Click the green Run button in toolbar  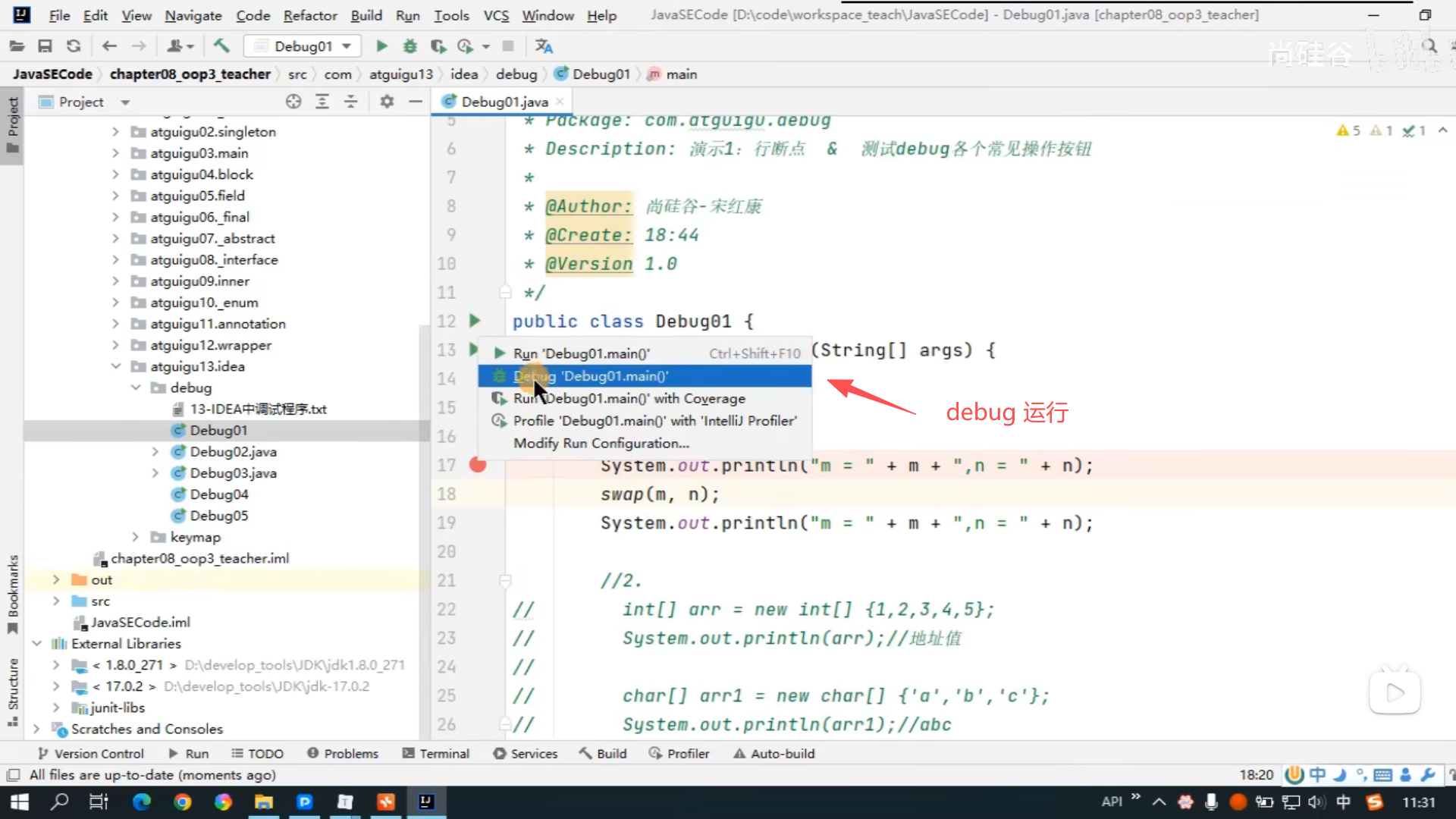tap(381, 46)
